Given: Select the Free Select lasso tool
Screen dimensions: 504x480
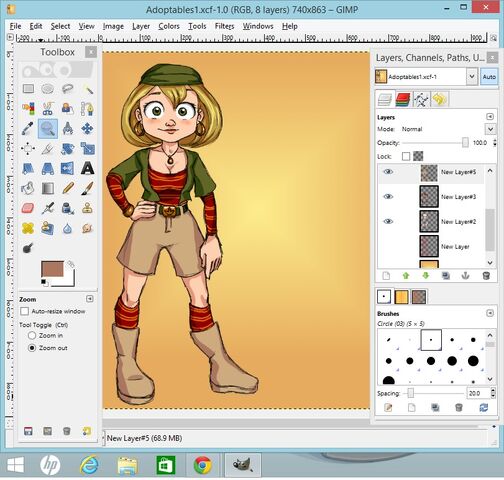Looking at the screenshot, I should click(68, 89).
